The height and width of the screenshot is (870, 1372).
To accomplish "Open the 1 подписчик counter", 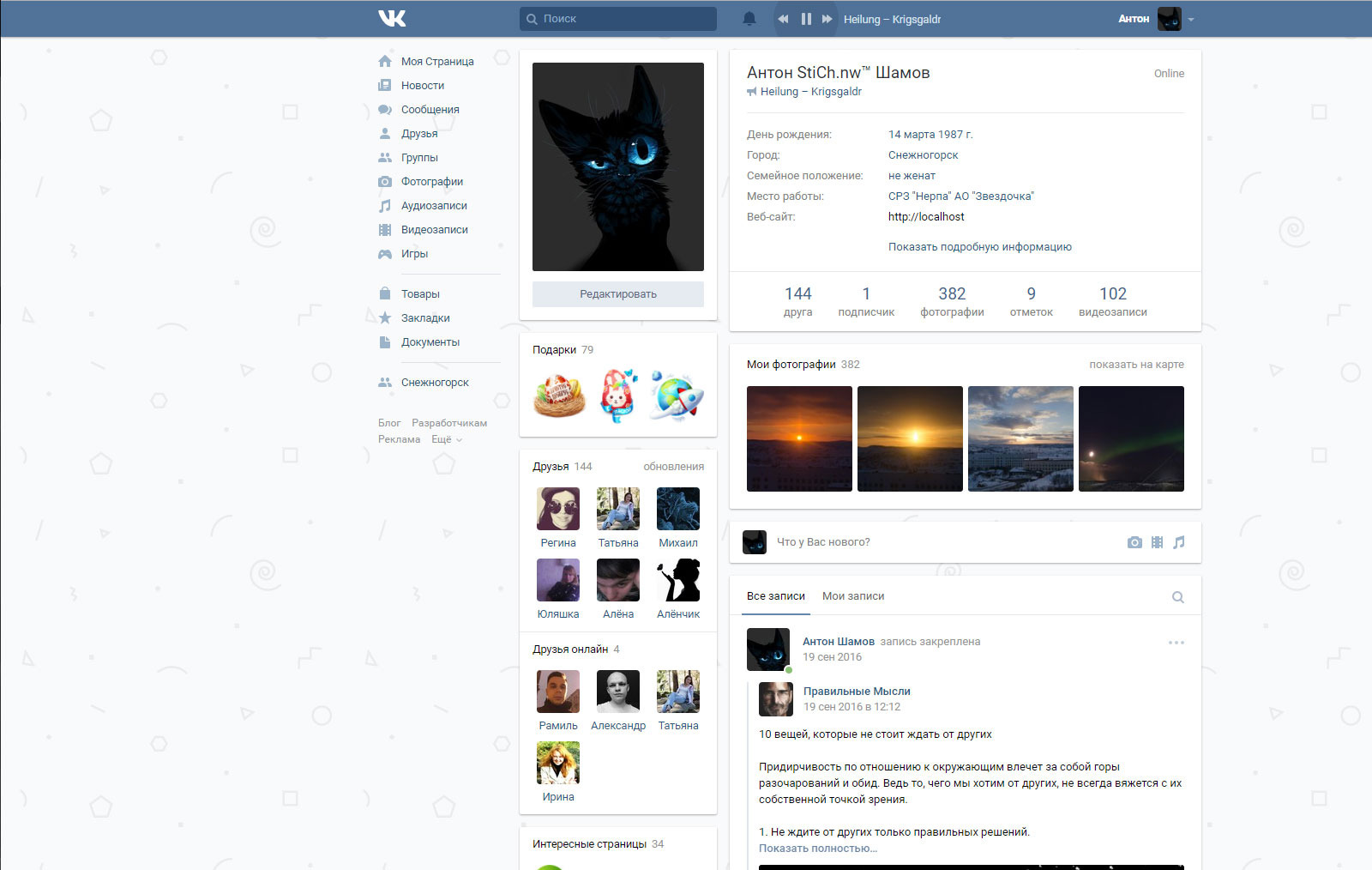I will [x=866, y=301].
